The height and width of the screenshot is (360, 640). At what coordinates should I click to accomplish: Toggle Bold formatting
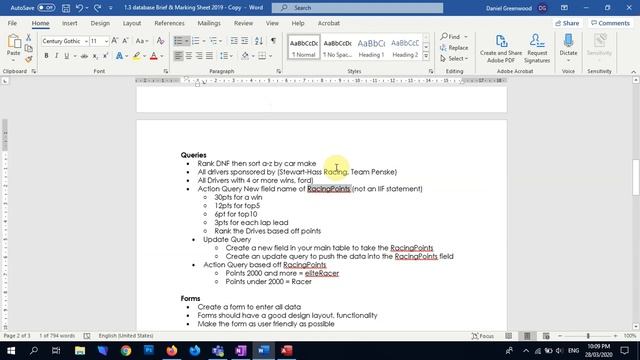point(47,56)
